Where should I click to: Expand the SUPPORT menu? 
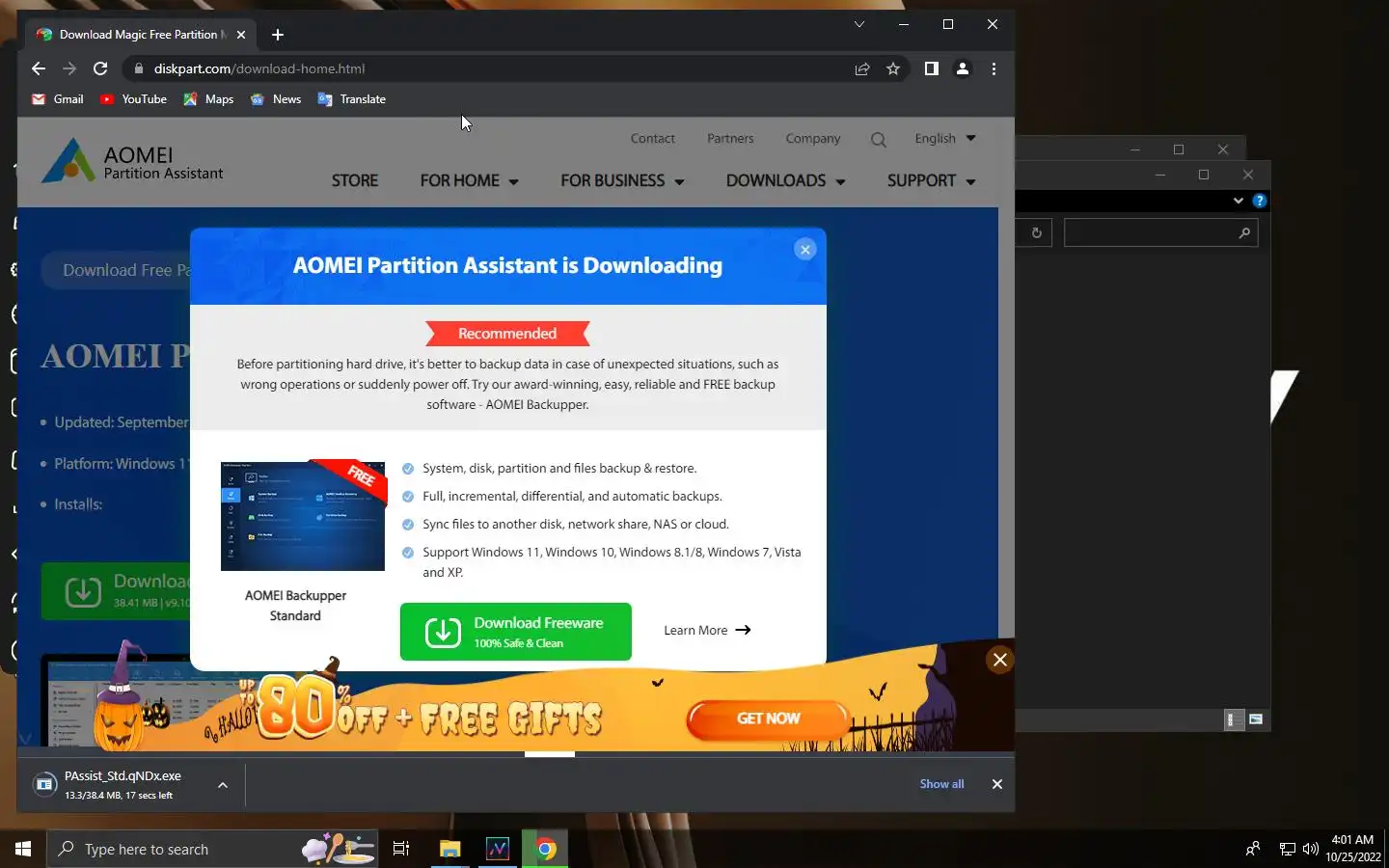pyautogui.click(x=931, y=181)
